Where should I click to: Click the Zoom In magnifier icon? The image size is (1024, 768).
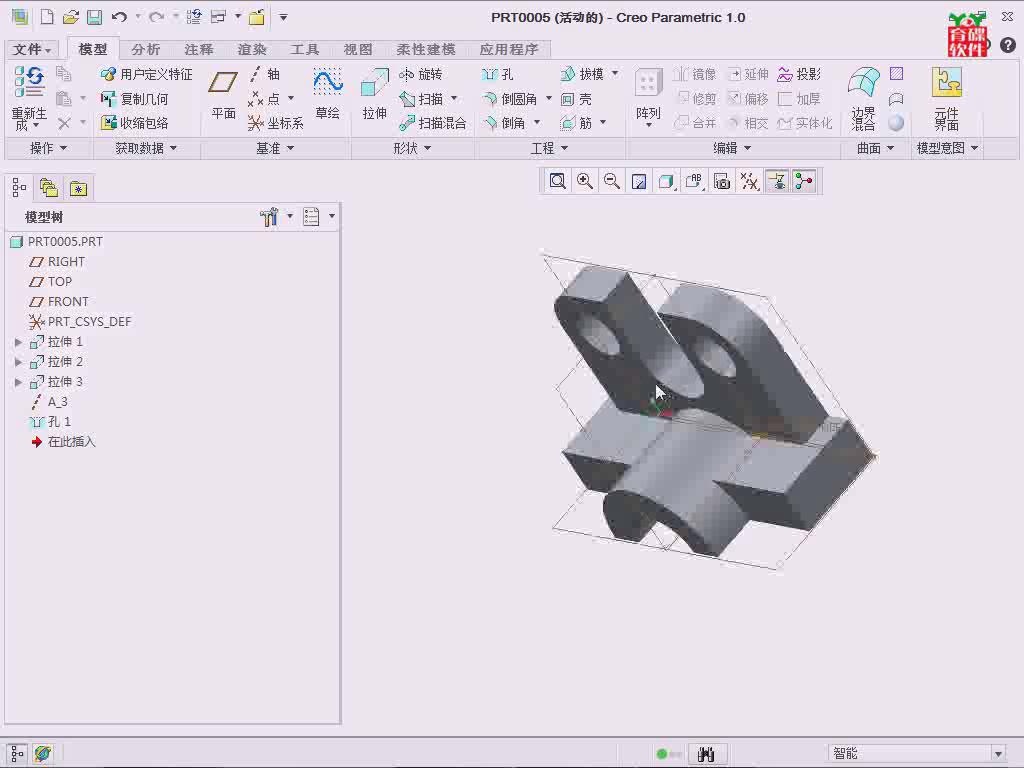pos(584,181)
